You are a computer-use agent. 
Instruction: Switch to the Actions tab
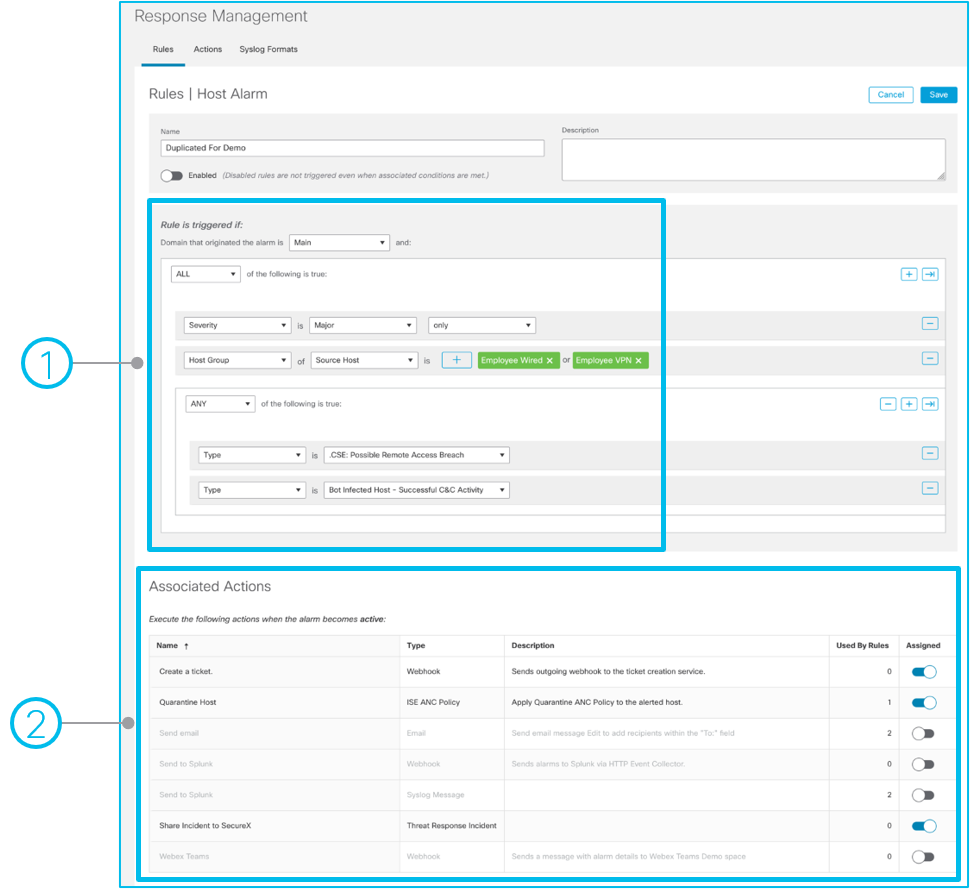pyautogui.click(x=208, y=49)
